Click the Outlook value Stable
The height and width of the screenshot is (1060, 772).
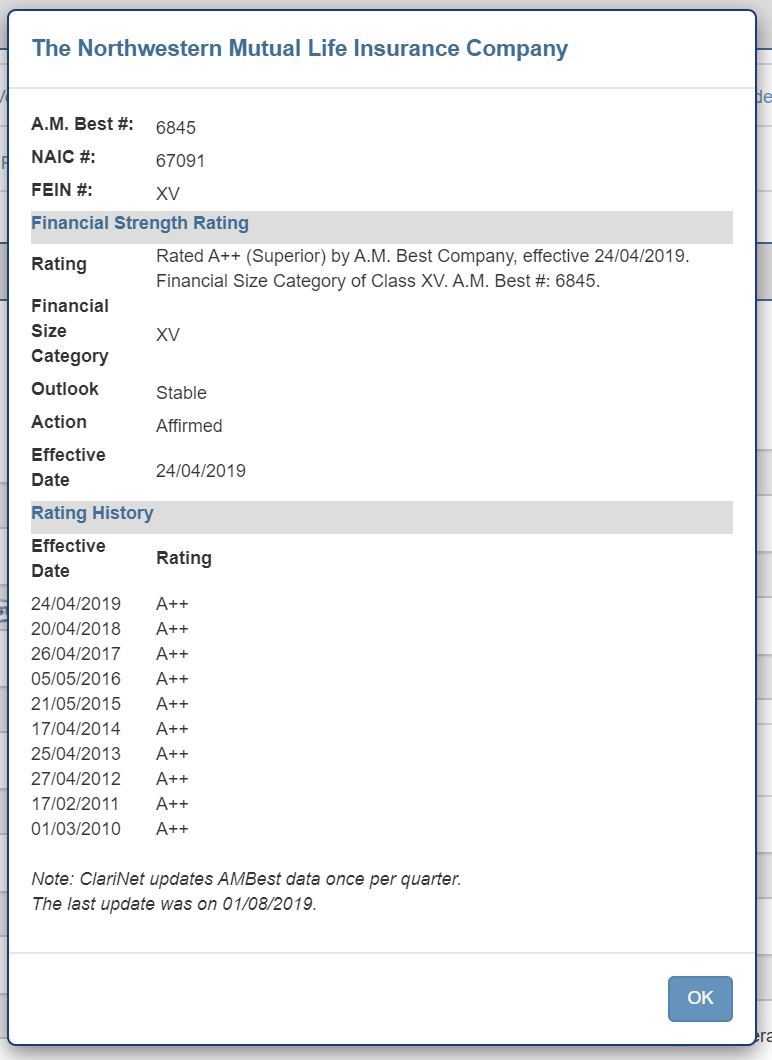coord(181,393)
